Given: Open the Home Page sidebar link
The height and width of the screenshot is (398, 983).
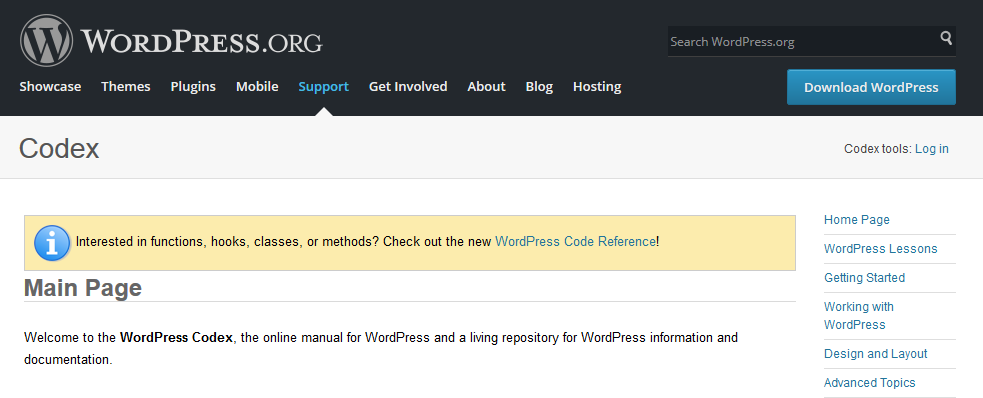Looking at the screenshot, I should (x=856, y=219).
